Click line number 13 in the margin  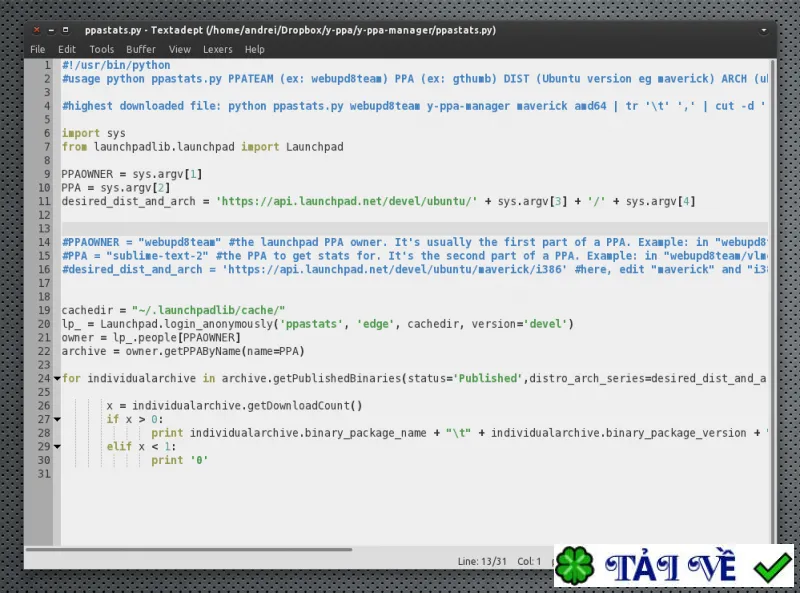pyautogui.click(x=44, y=229)
